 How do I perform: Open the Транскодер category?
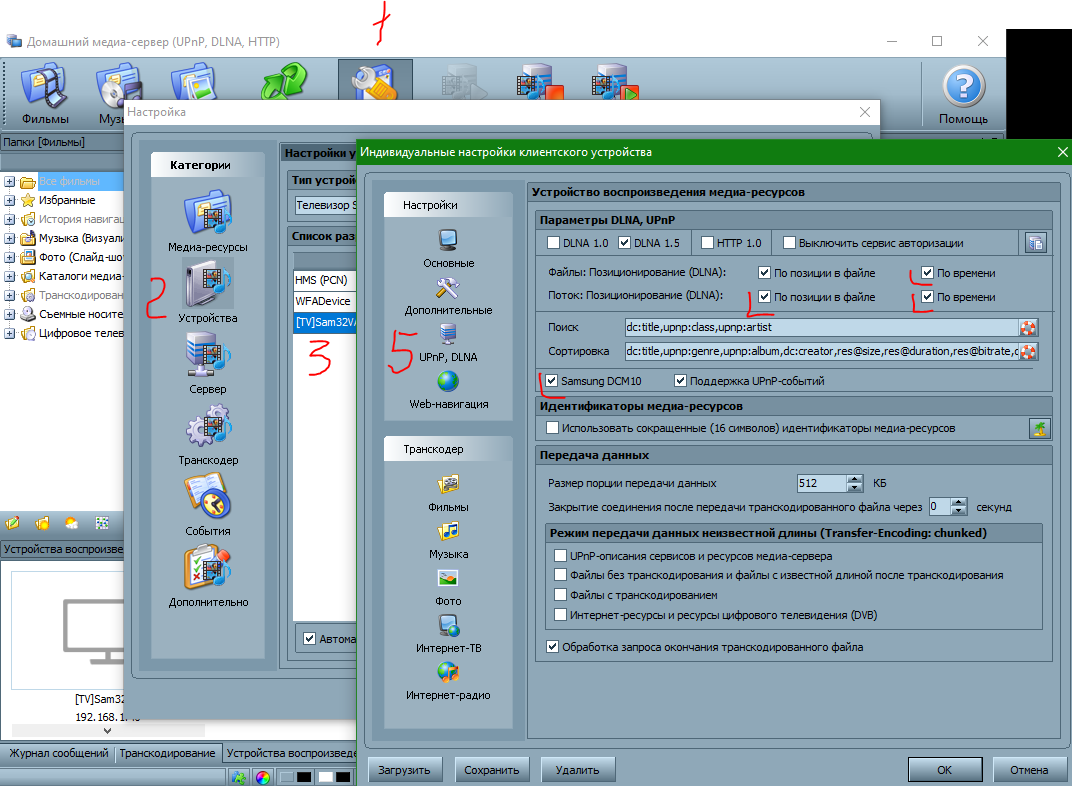point(207,432)
